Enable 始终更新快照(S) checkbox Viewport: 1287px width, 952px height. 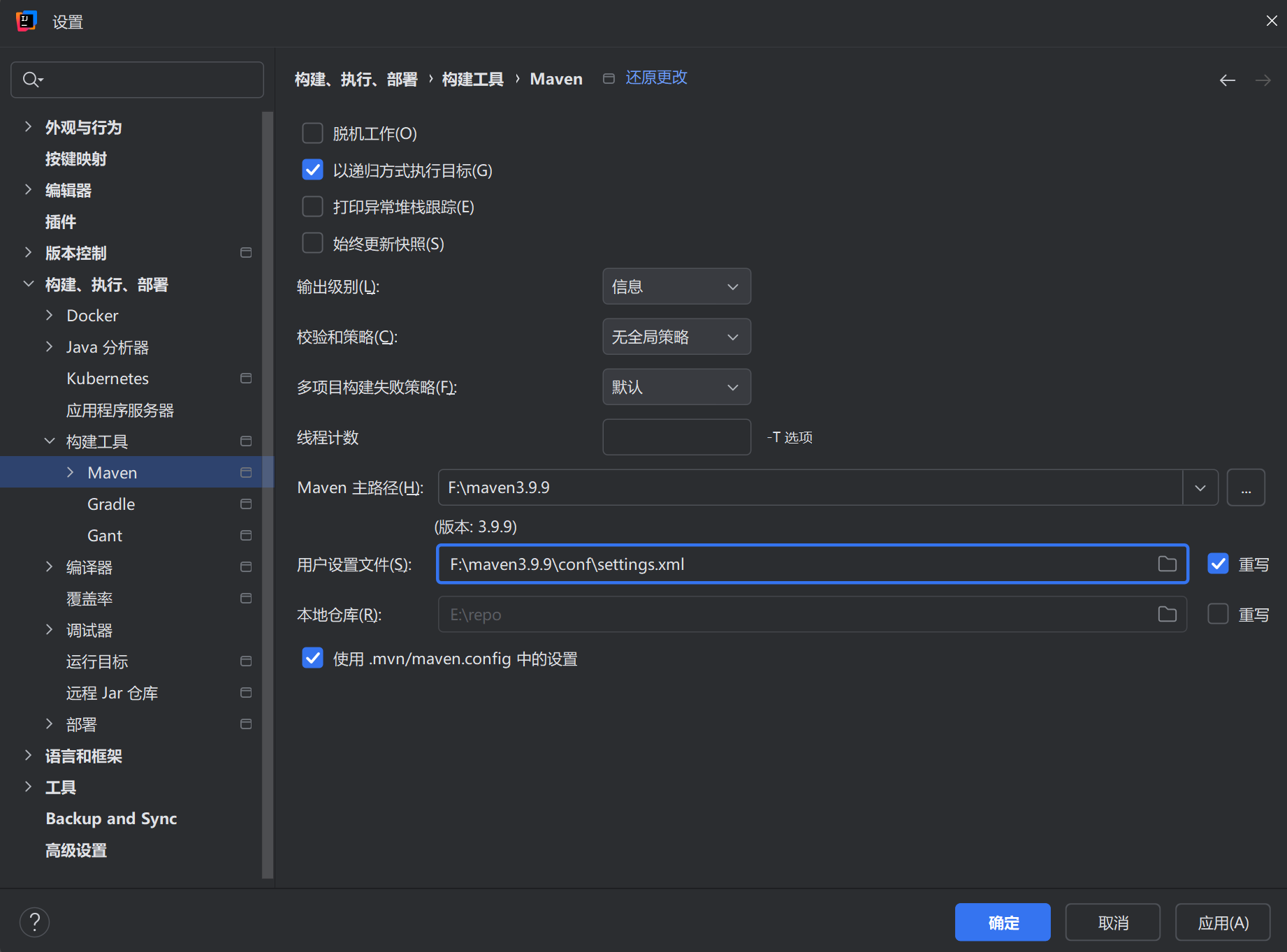click(312, 243)
